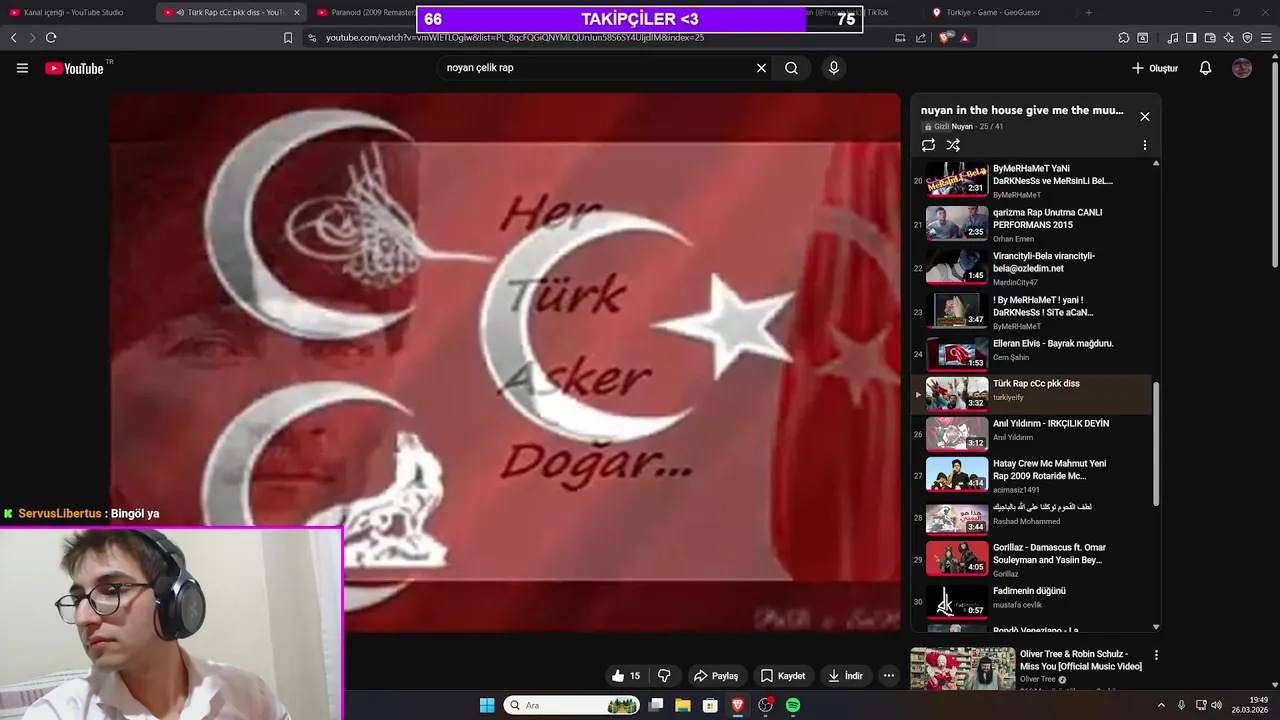Click the Kaydet save button

click(x=783, y=676)
